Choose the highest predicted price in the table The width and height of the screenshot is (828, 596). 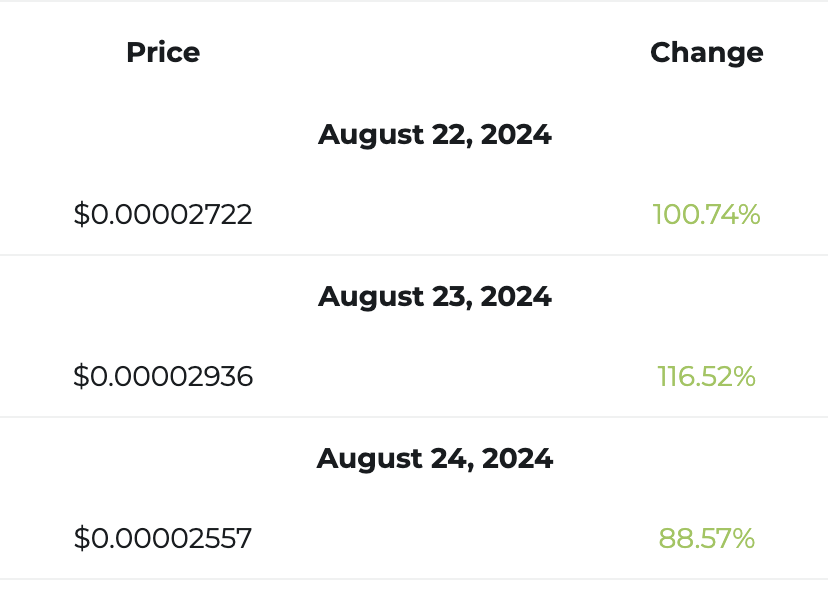pyautogui.click(x=163, y=376)
